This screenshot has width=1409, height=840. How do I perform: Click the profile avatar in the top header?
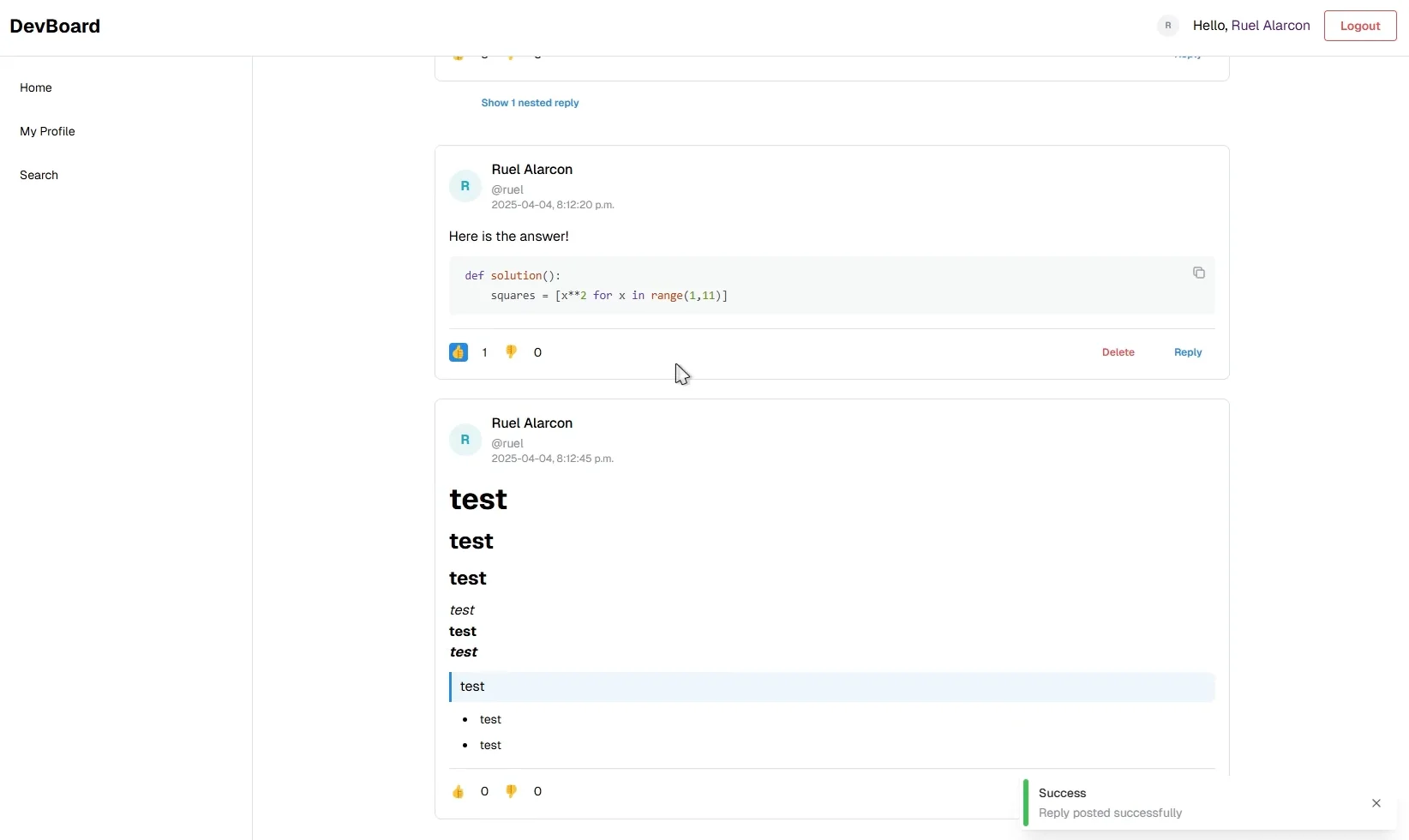point(1166,26)
